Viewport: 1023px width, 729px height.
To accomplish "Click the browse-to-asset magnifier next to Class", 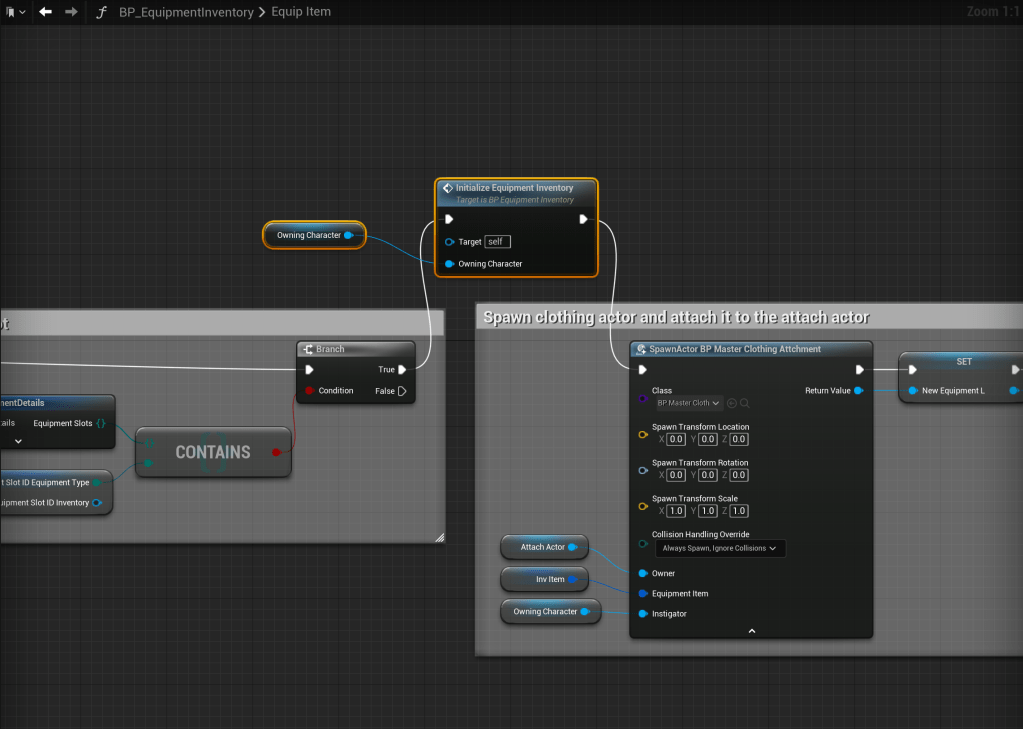I will [745, 403].
